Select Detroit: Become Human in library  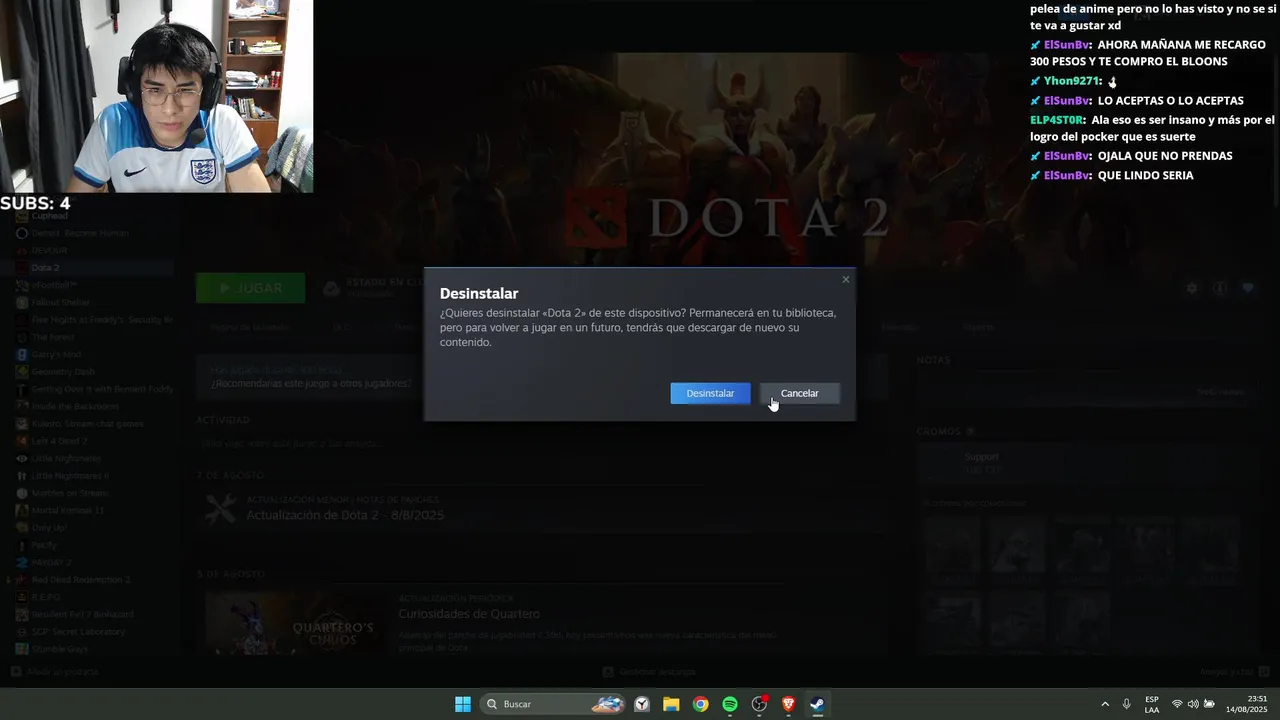(x=80, y=233)
